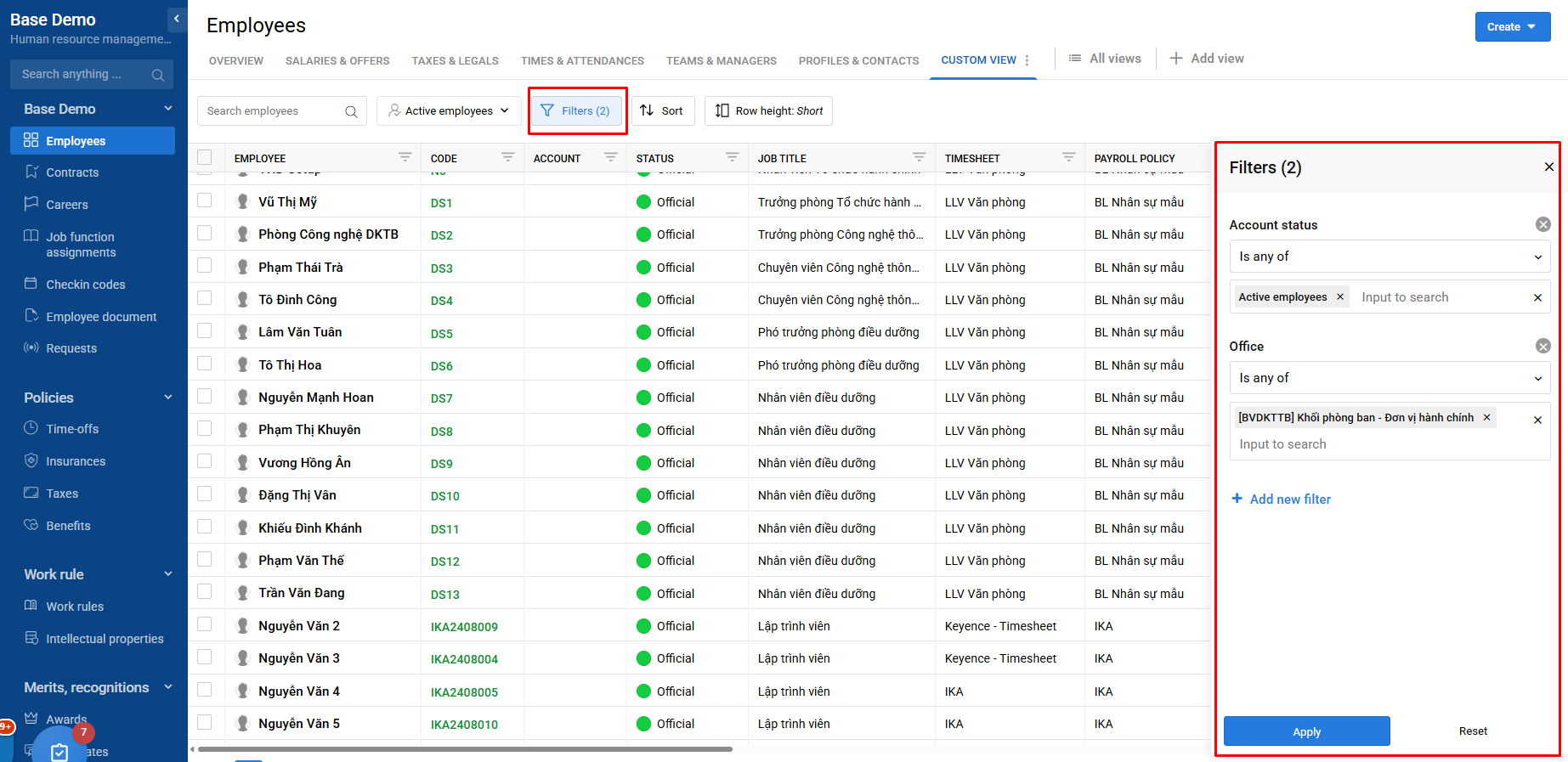Collapse the Base Demo section
The width and height of the screenshot is (1568, 762).
[x=167, y=109]
